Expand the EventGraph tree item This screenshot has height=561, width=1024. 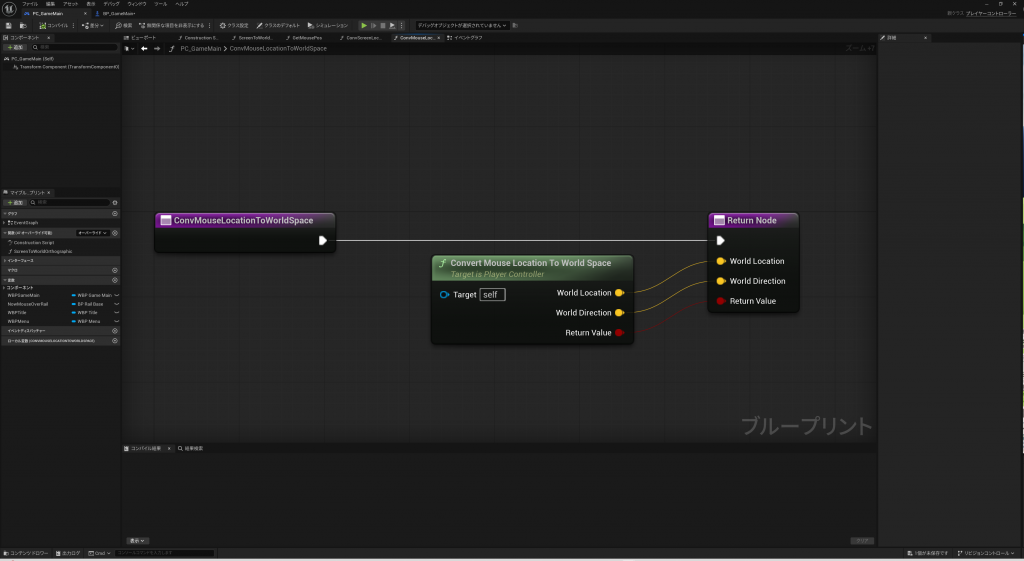(4, 223)
